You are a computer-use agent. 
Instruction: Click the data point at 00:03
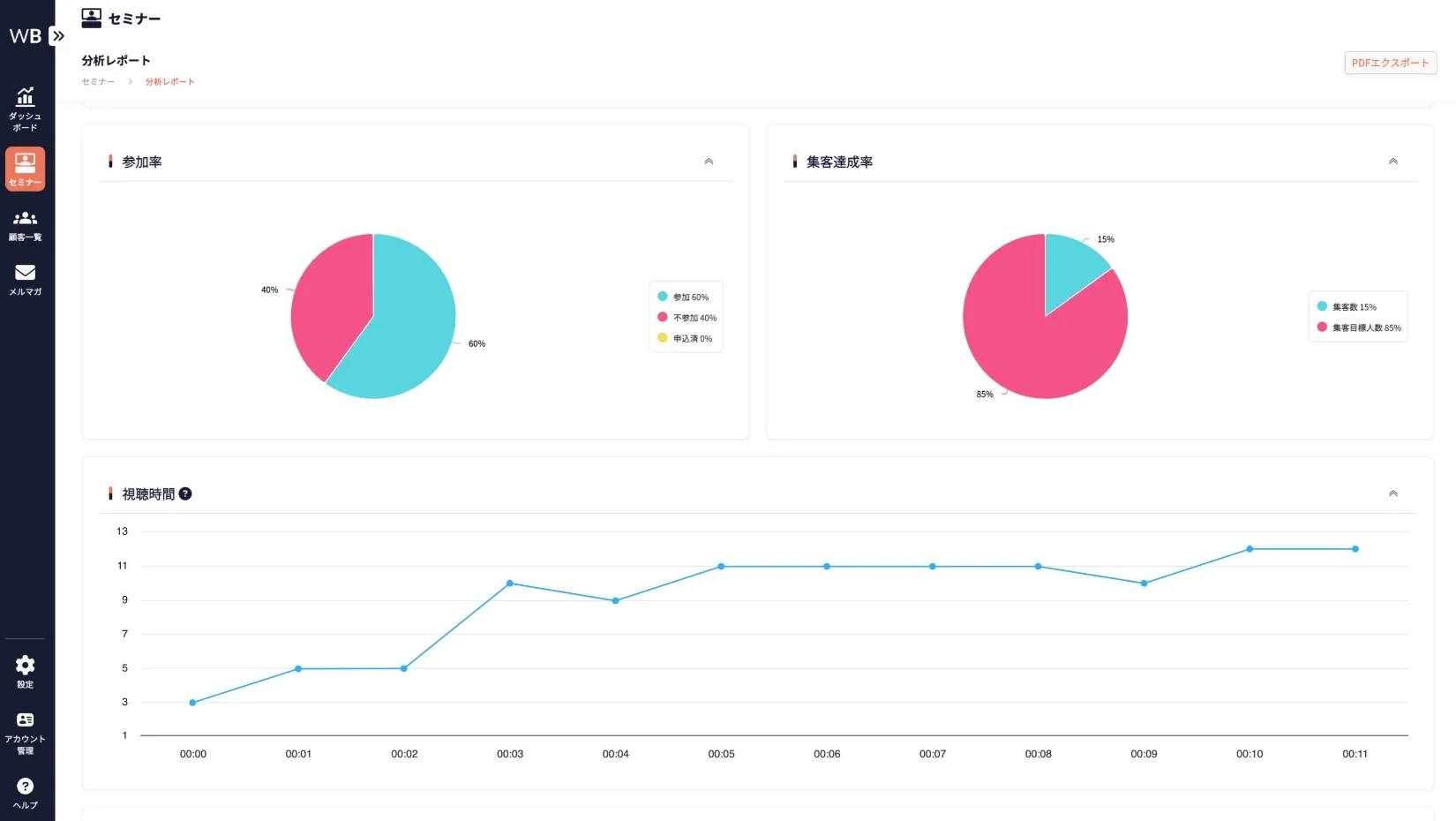(510, 584)
